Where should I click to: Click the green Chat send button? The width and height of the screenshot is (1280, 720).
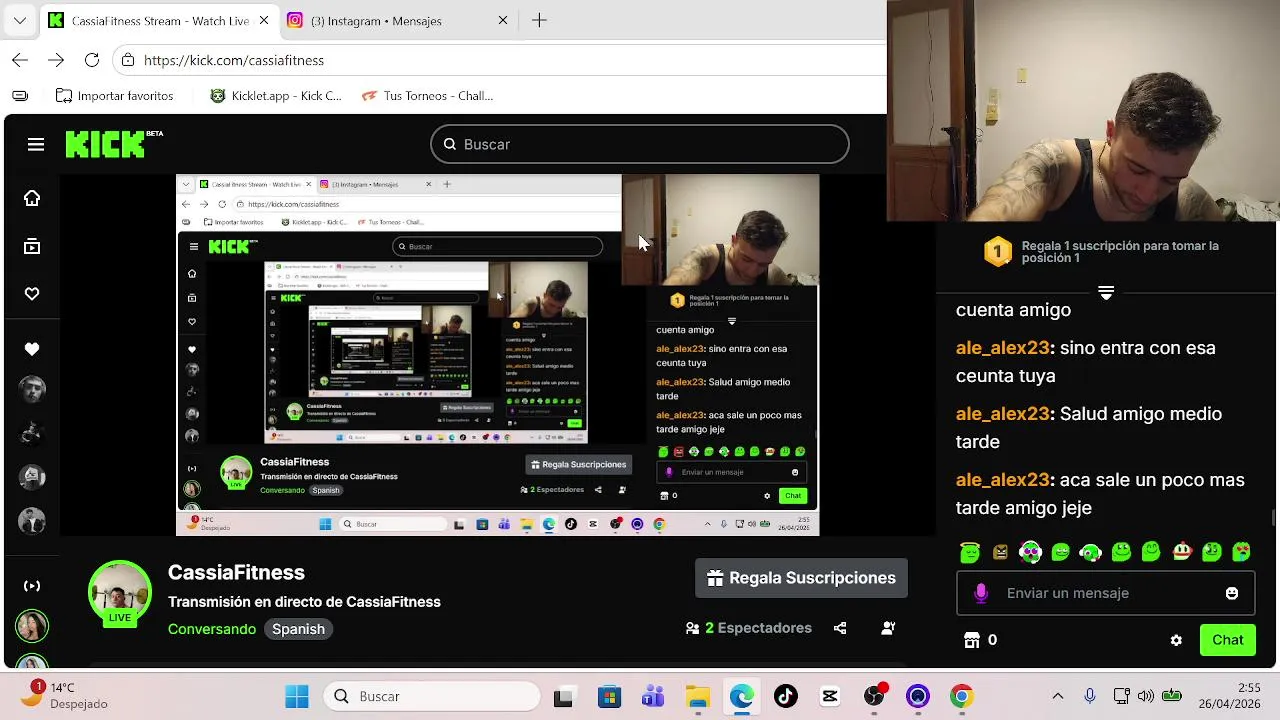[x=1228, y=640]
